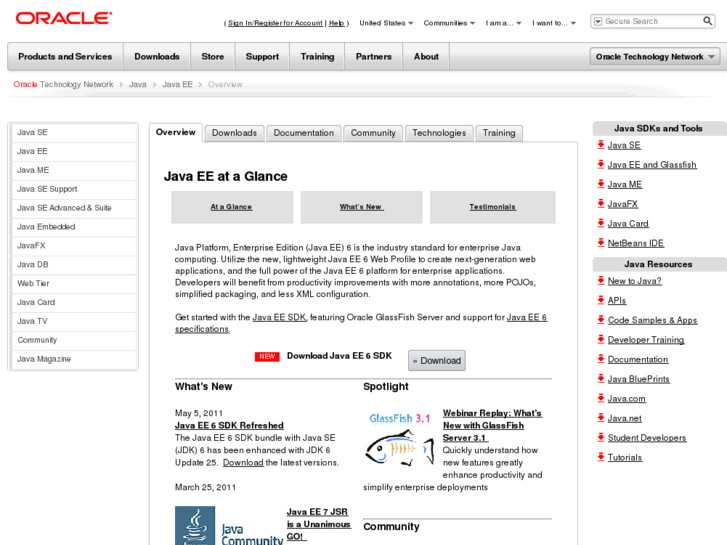Open the Java EE 7 JSR article link
This screenshot has width=727, height=545.
pyautogui.click(x=319, y=524)
